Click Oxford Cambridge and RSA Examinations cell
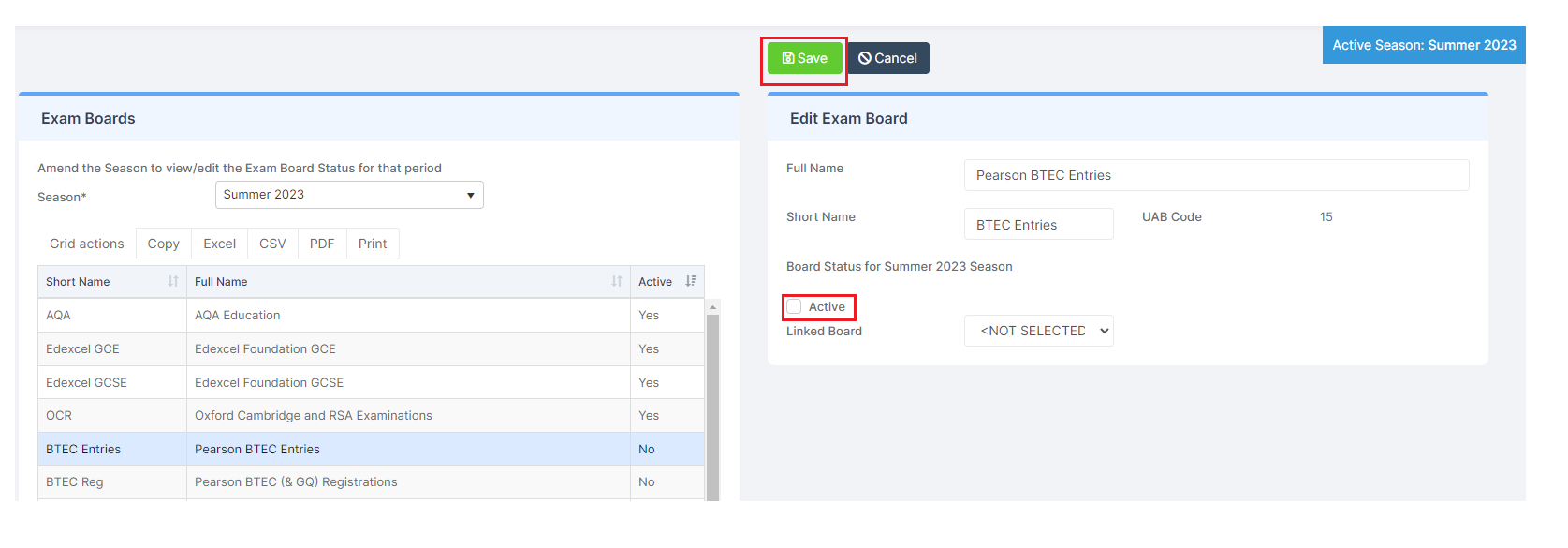The image size is (1568, 548). point(408,416)
